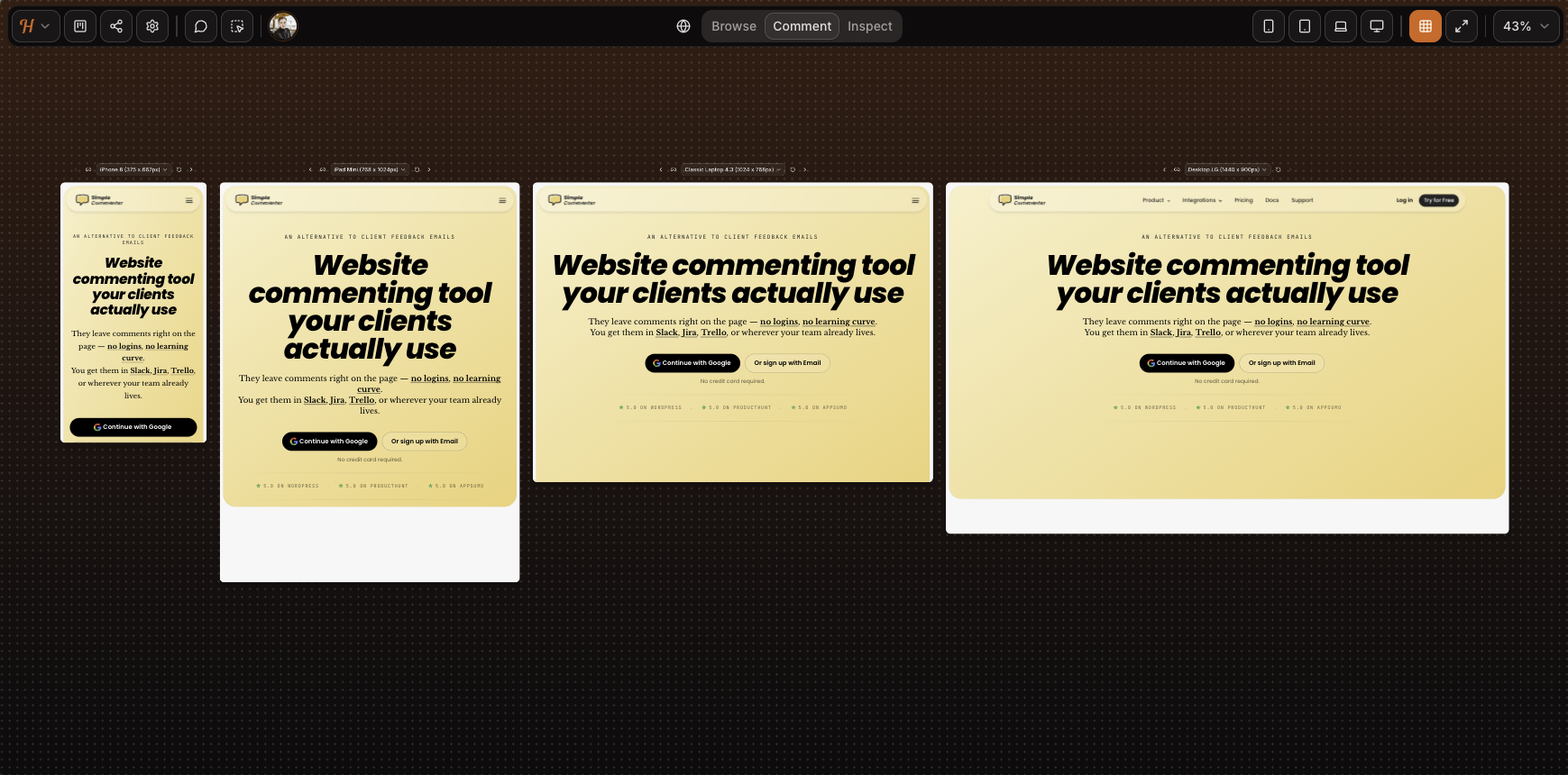
Task: Click Continue with Google in the laptop frame
Action: coord(692,363)
